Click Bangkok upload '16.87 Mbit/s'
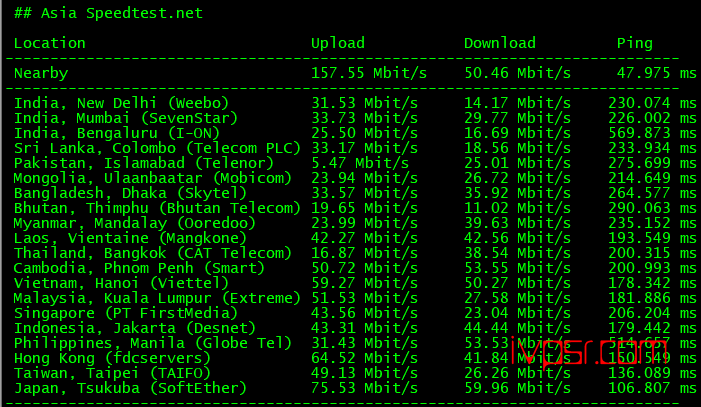 365,253
